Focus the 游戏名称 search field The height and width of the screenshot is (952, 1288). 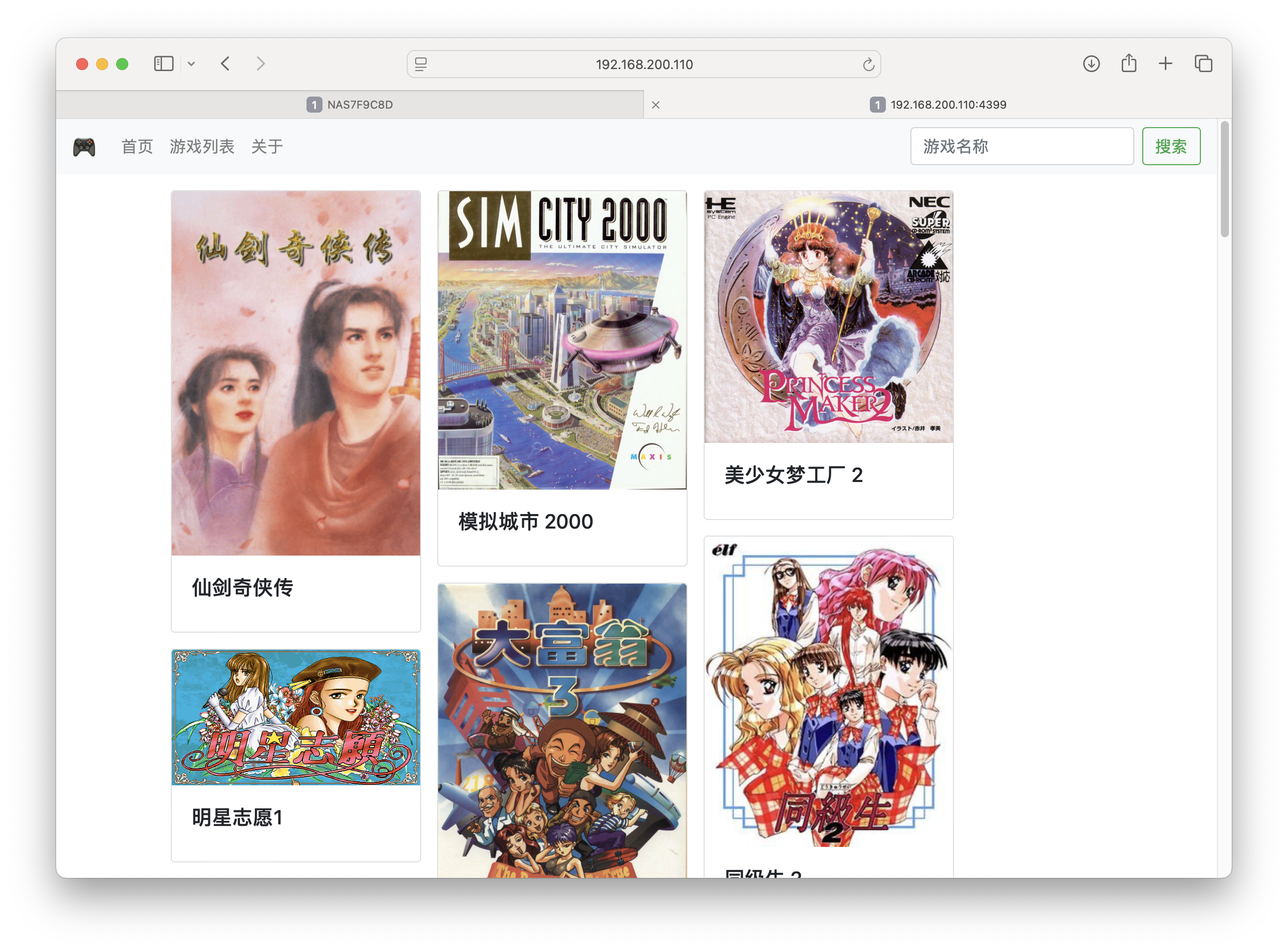[1022, 146]
